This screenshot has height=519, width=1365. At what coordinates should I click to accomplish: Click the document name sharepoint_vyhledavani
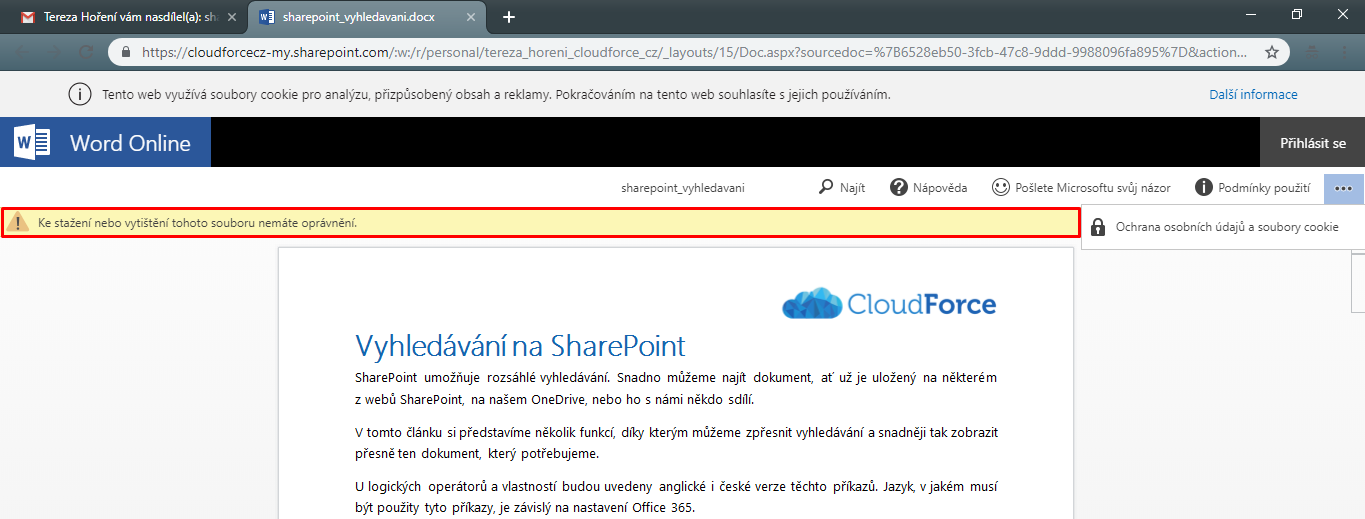pos(682,188)
